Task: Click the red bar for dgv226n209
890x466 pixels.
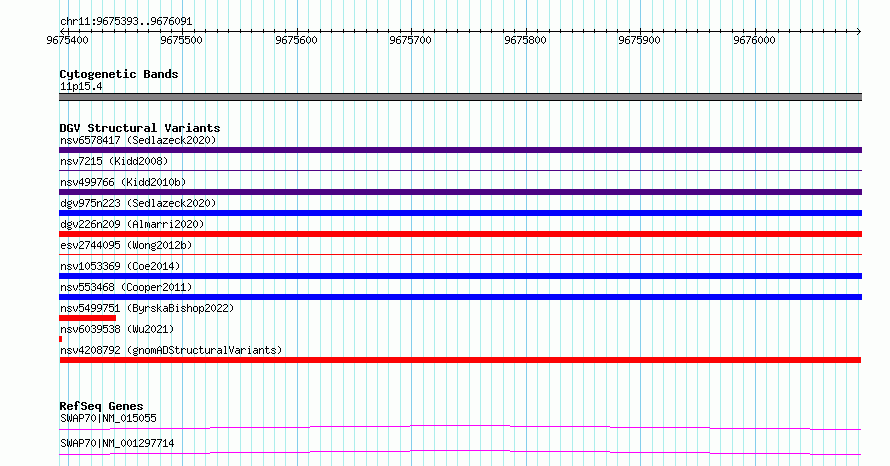Action: 460,234
